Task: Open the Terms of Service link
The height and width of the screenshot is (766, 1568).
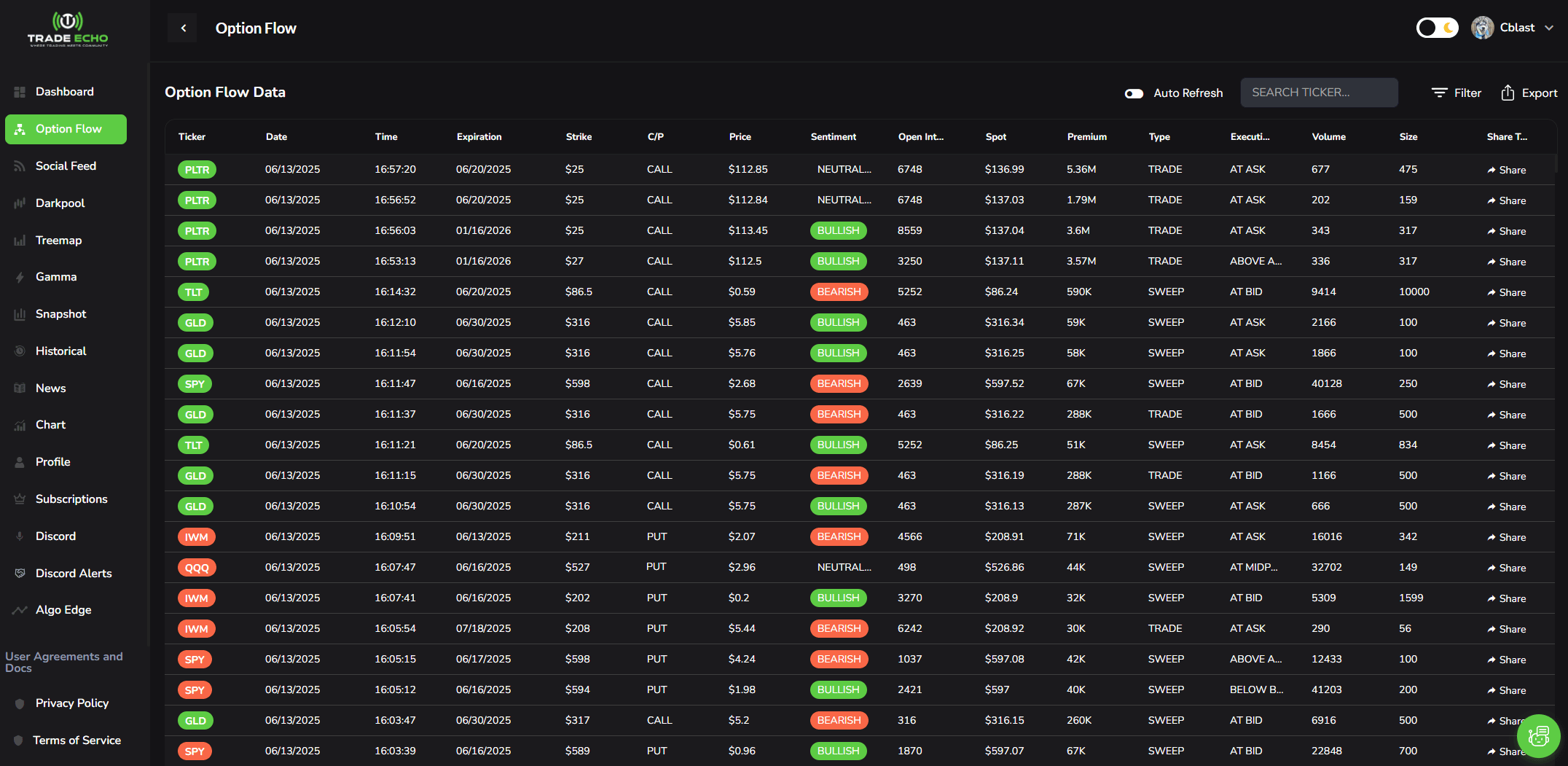Action: coord(77,740)
